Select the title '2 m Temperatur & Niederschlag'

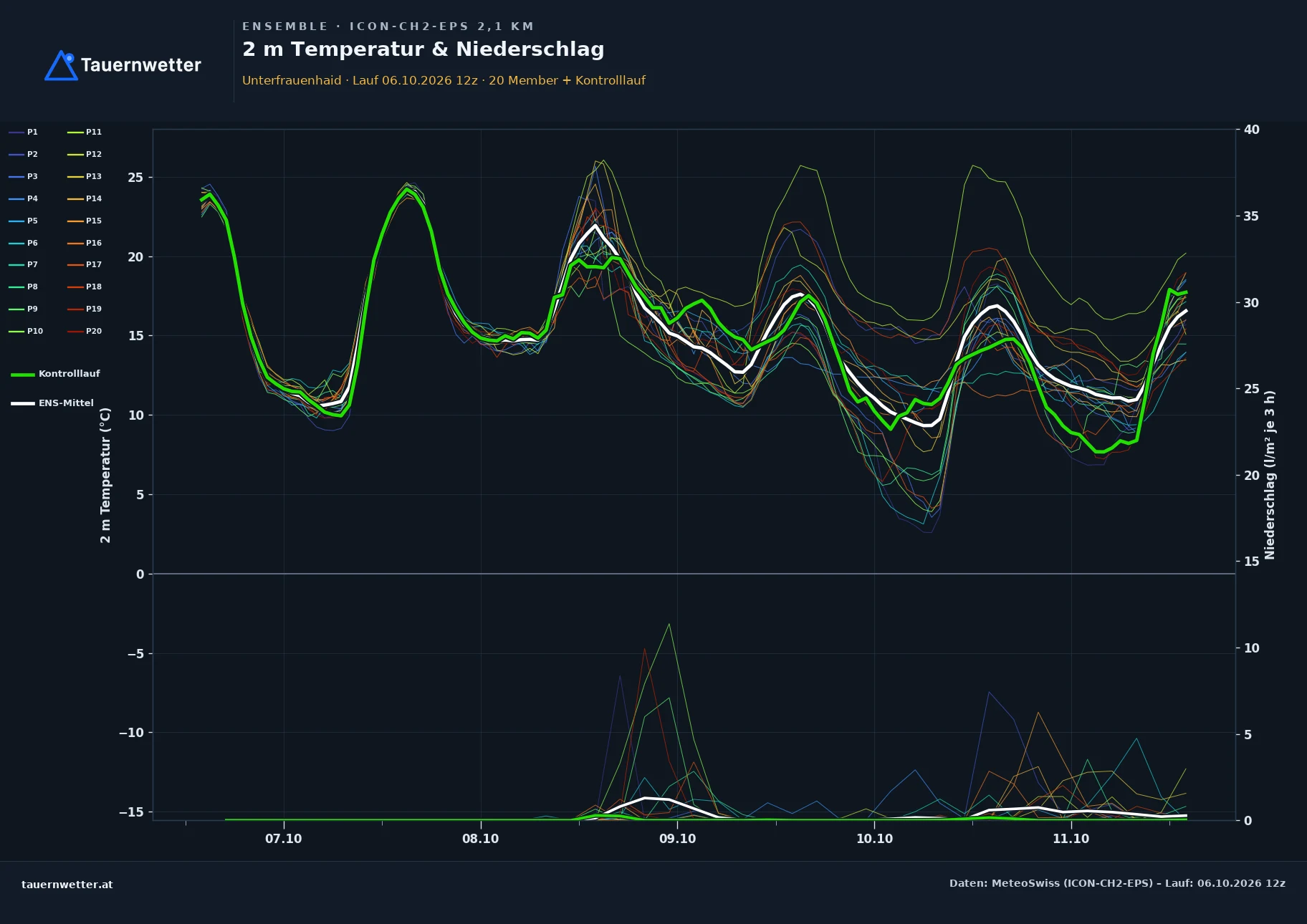click(423, 49)
